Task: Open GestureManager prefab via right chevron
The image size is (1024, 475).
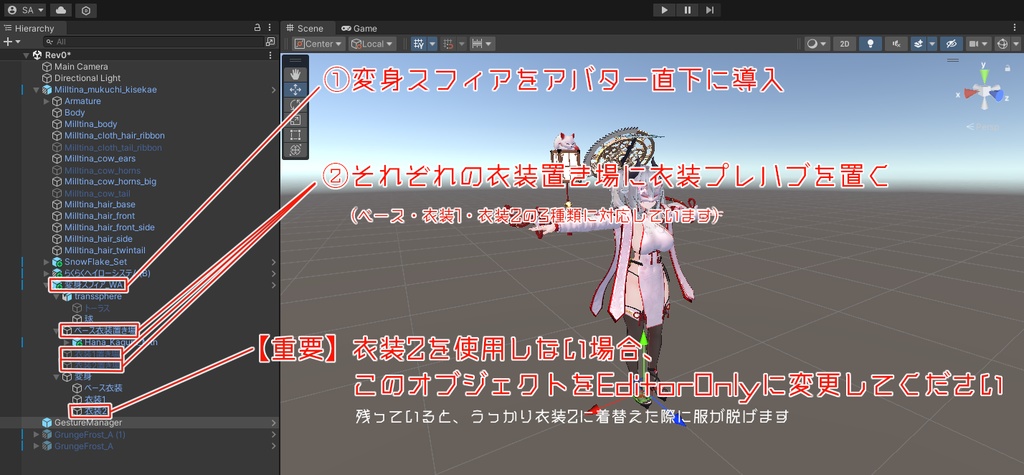Action: click(x=274, y=423)
